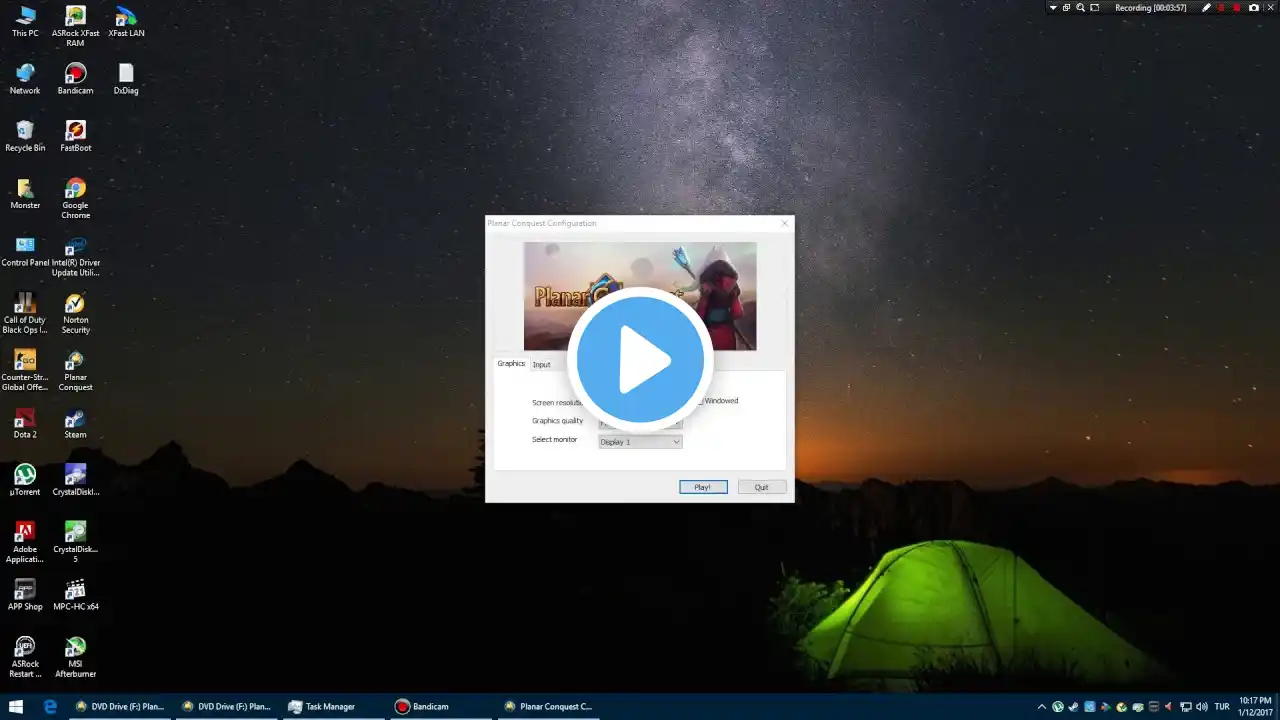Viewport: 1280px width, 720px height.
Task: Expand the Select monitor dropdown
Action: coord(640,442)
